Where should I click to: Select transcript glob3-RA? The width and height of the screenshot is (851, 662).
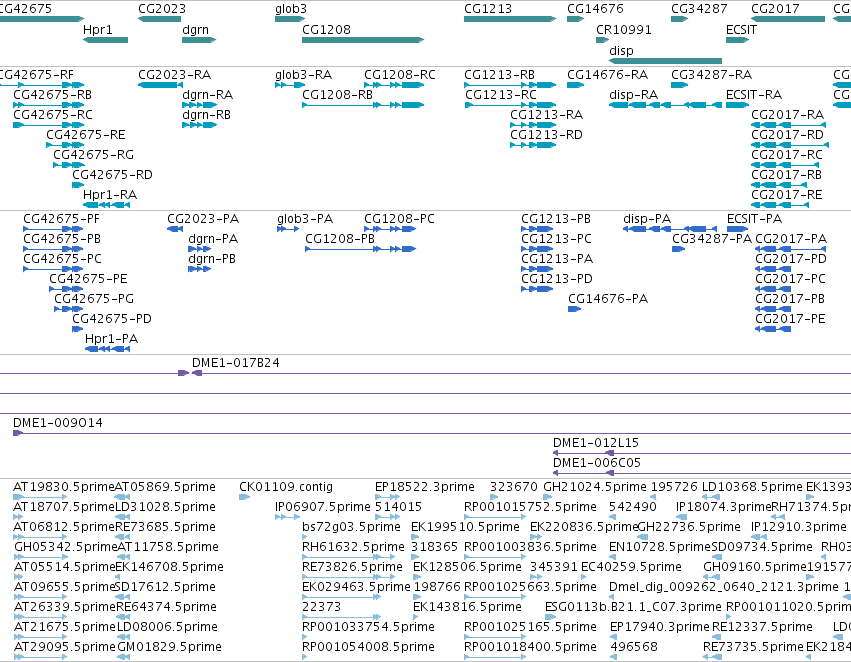point(303,75)
